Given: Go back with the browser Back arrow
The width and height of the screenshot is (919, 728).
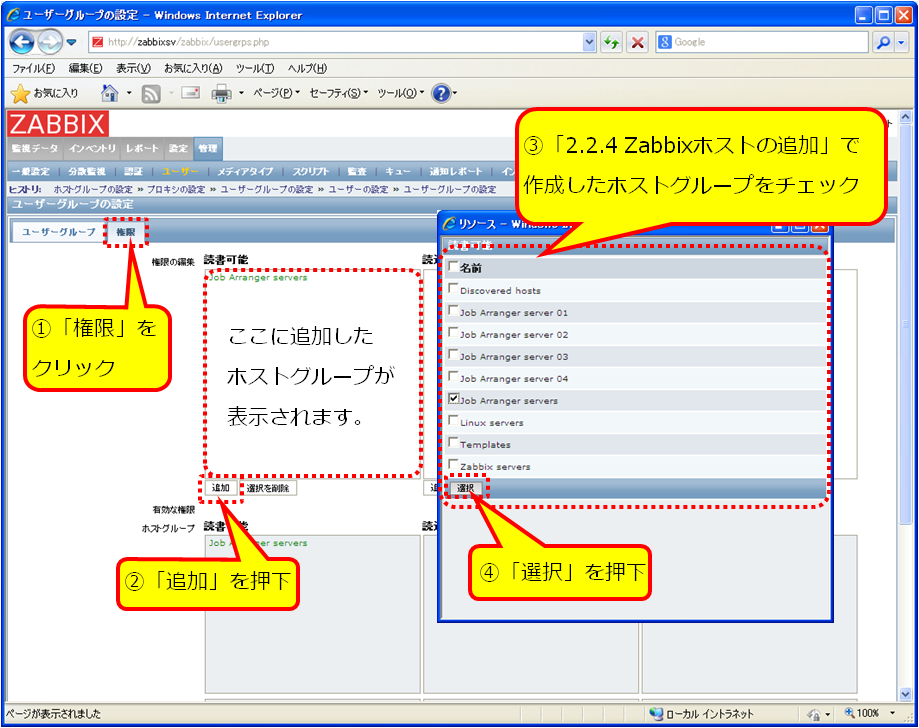Looking at the screenshot, I should pyautogui.click(x=22, y=42).
